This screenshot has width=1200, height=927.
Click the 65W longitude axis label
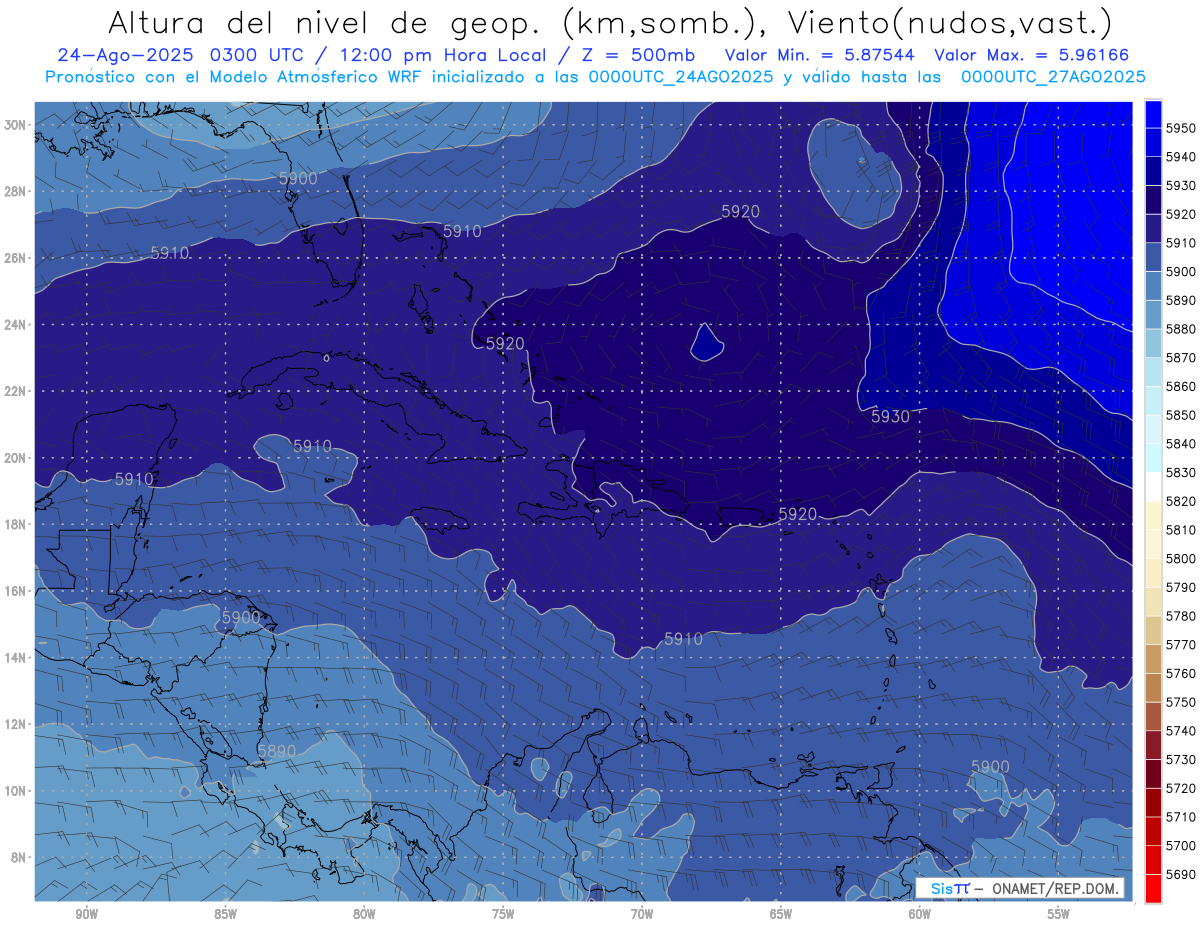pos(781,914)
